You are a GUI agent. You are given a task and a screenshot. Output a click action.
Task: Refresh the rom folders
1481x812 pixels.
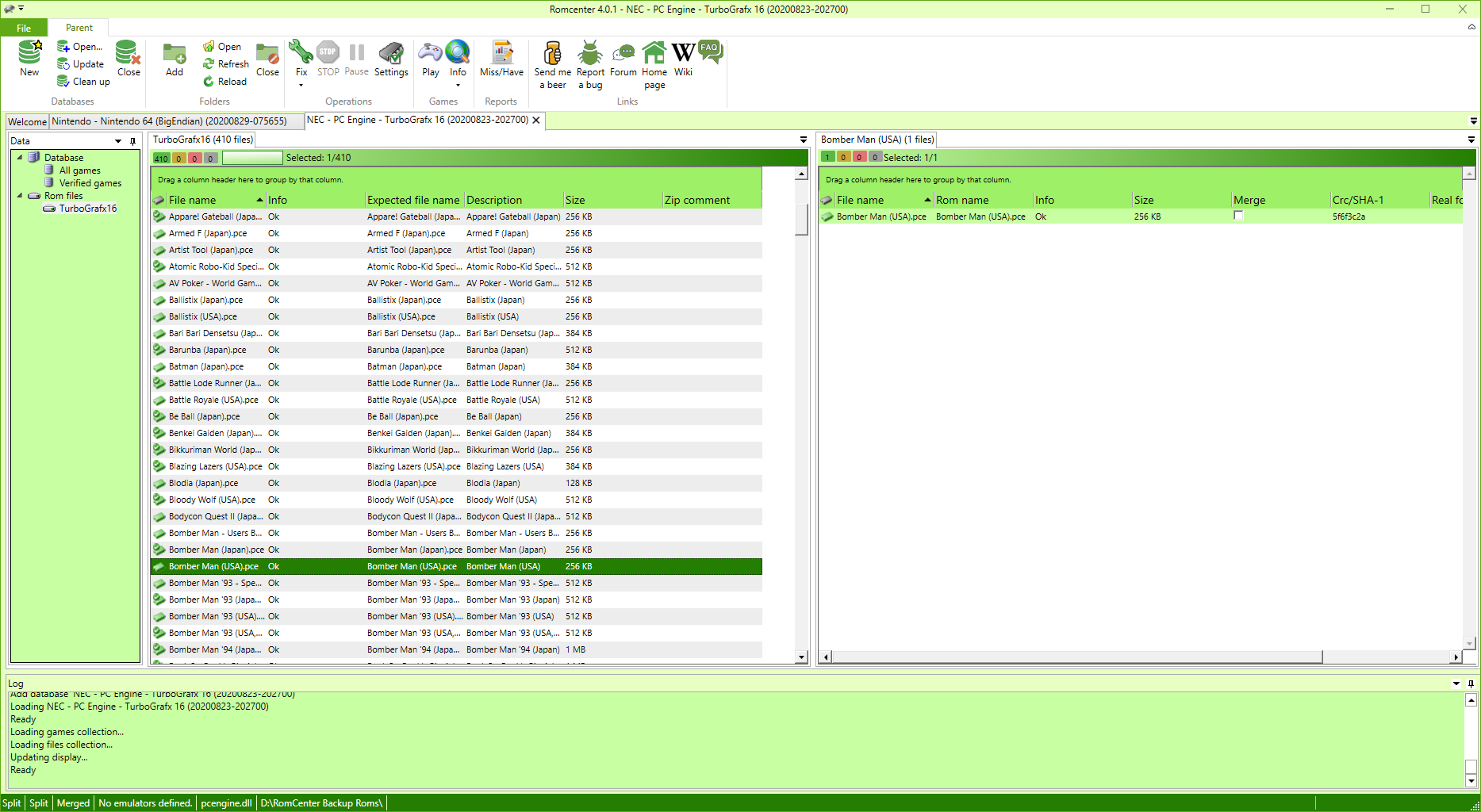pos(225,64)
